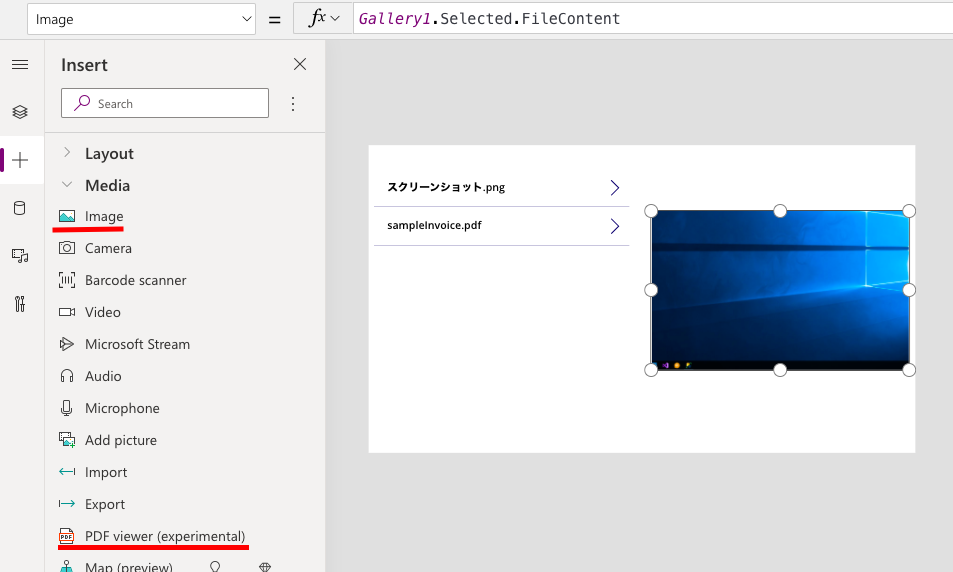This screenshot has height=572, width=953.
Task: Insert the Map (preview) control
Action: [128, 567]
